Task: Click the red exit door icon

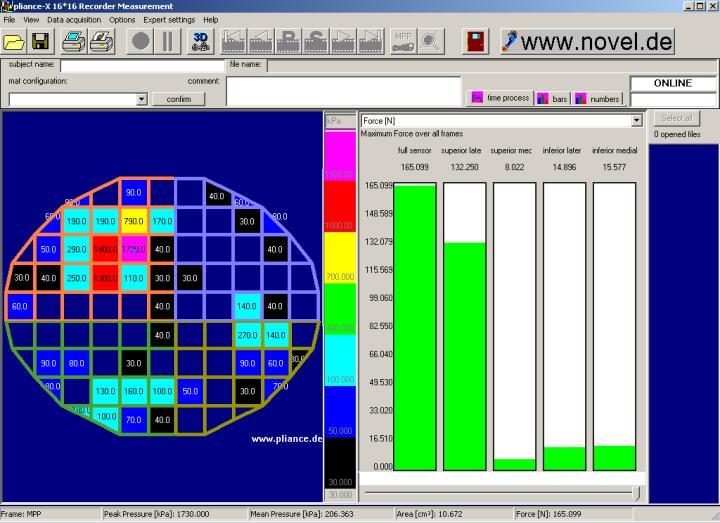Action: [475, 41]
